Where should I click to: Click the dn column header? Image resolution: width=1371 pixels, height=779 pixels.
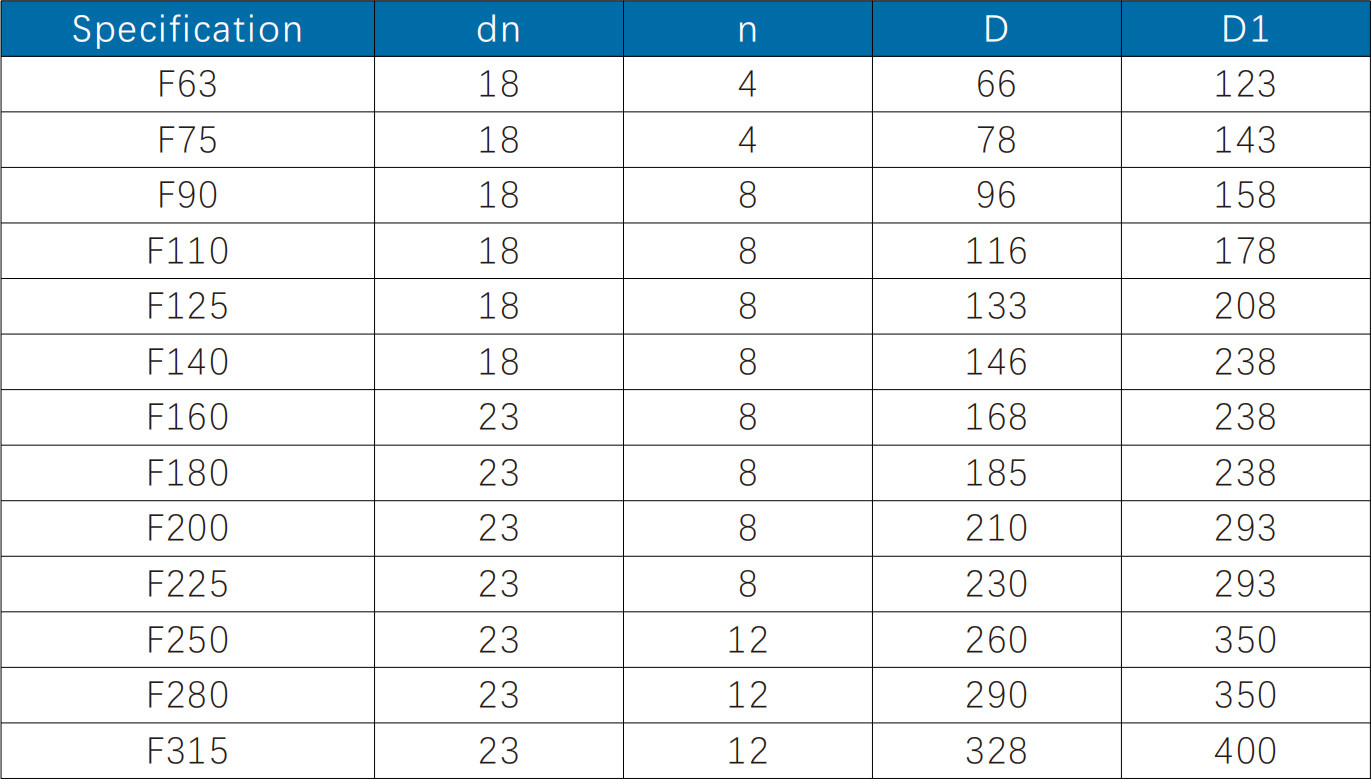click(498, 29)
